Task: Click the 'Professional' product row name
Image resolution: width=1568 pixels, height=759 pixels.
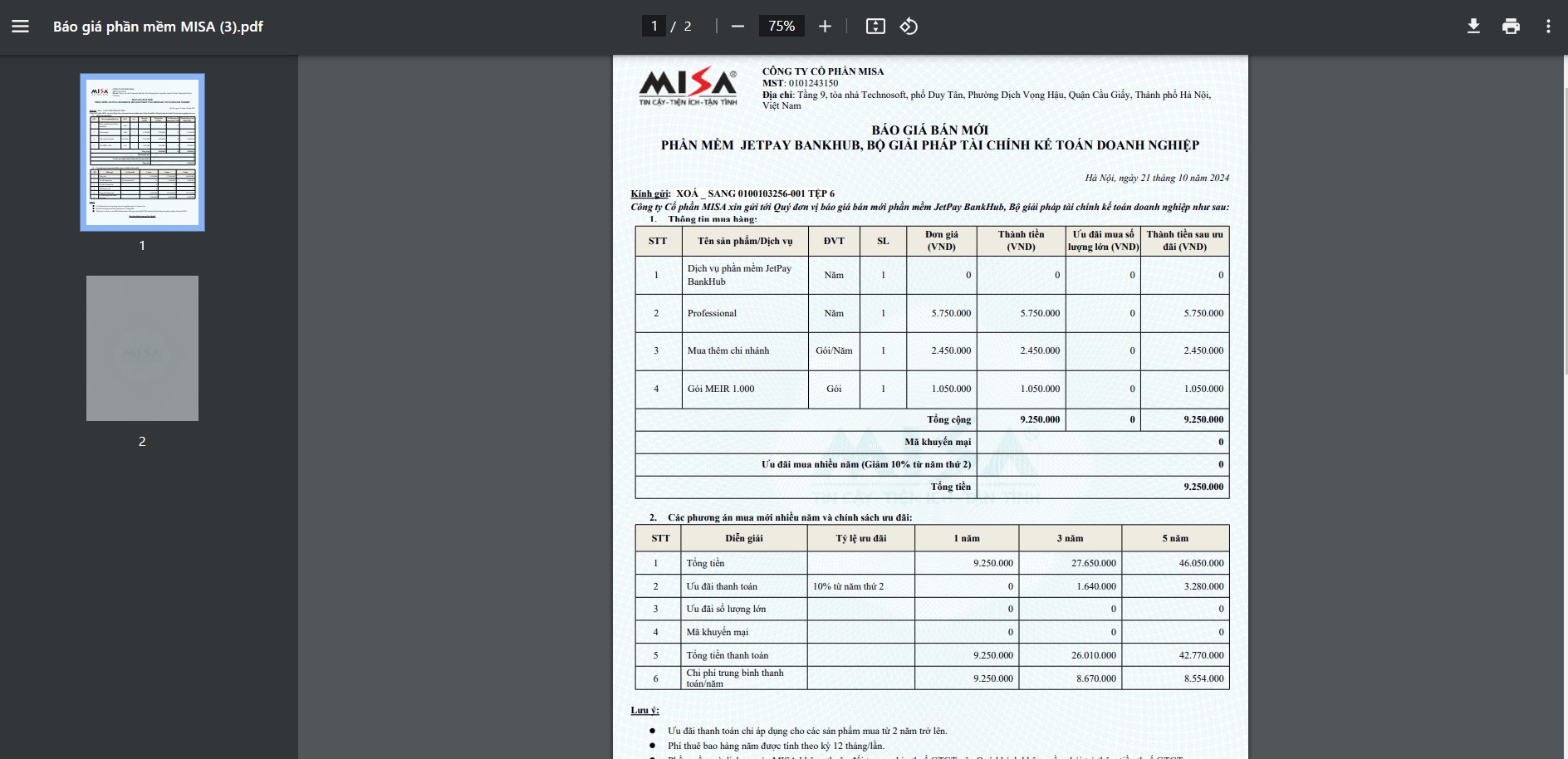Action: [712, 313]
